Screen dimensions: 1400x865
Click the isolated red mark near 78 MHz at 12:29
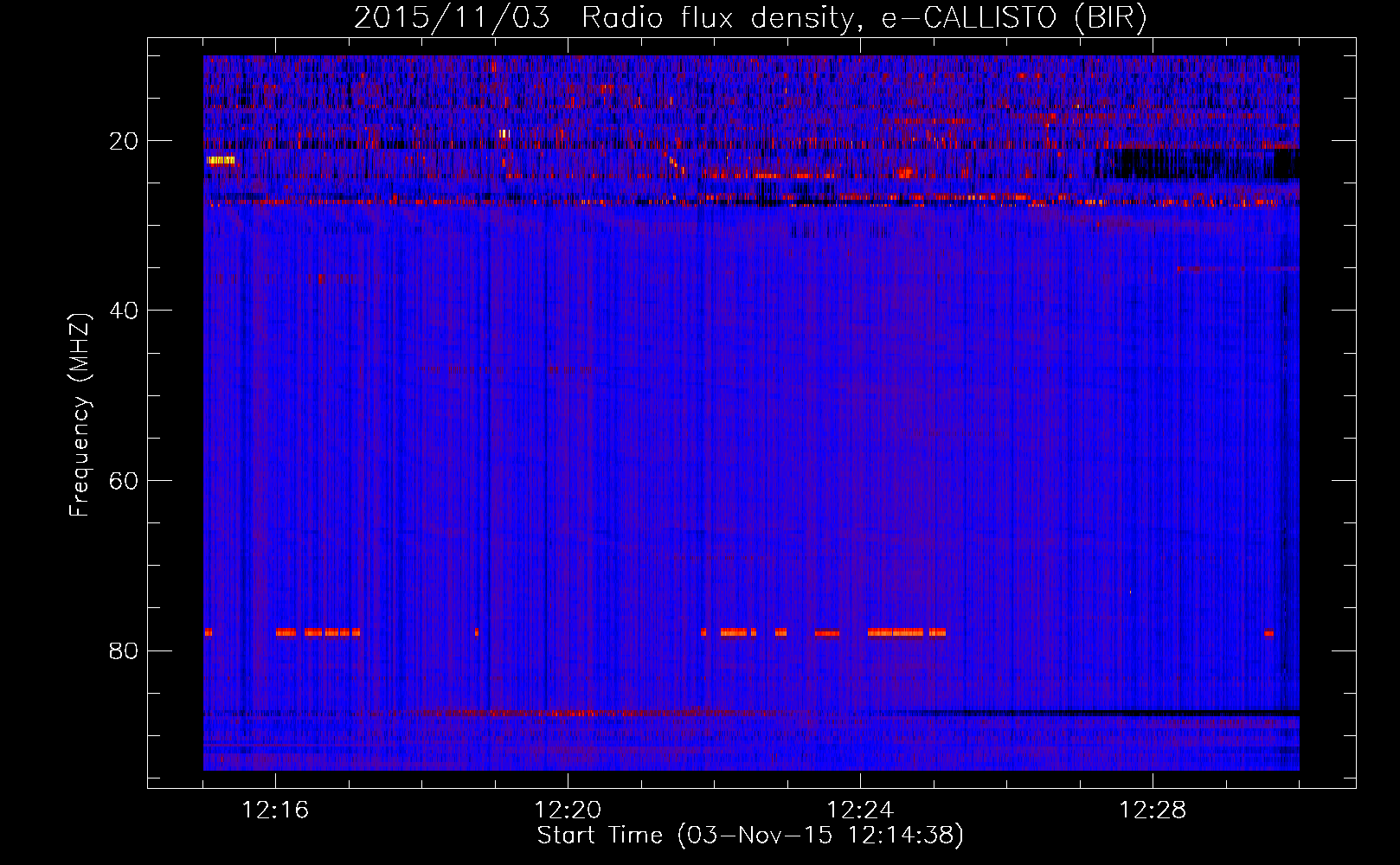coord(1268,632)
